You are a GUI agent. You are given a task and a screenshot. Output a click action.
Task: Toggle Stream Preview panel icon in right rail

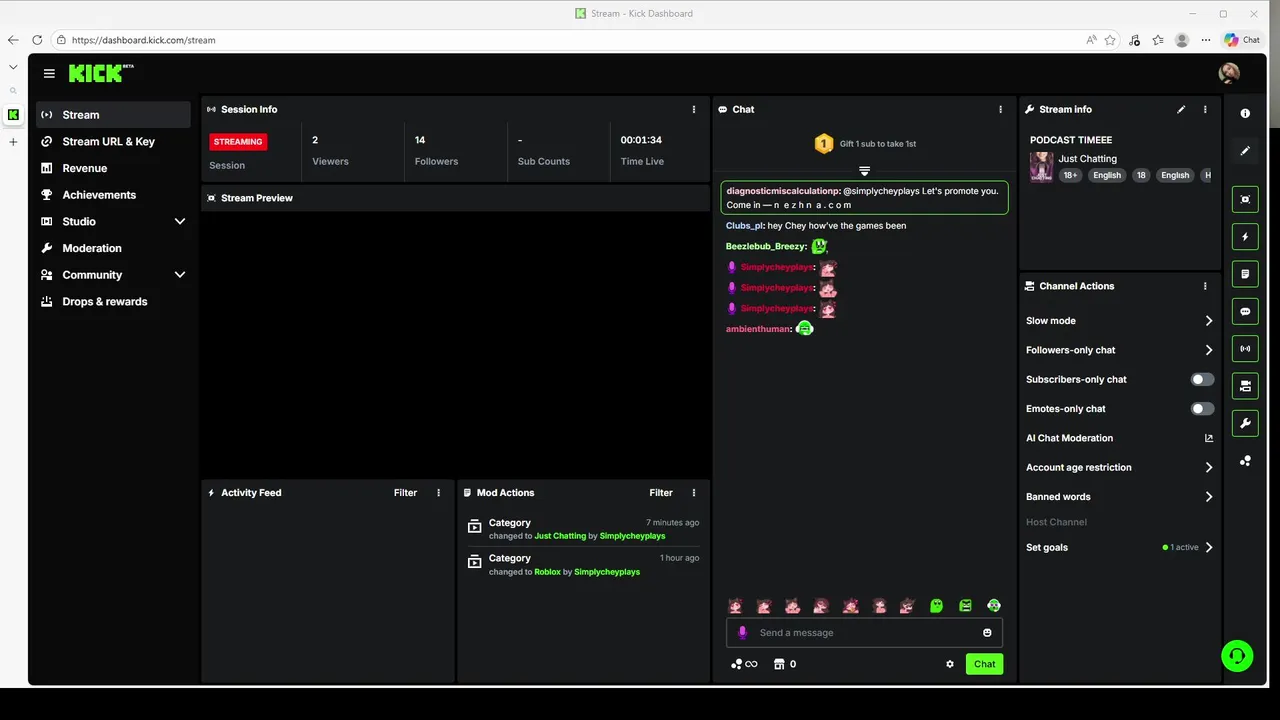coord(1245,199)
